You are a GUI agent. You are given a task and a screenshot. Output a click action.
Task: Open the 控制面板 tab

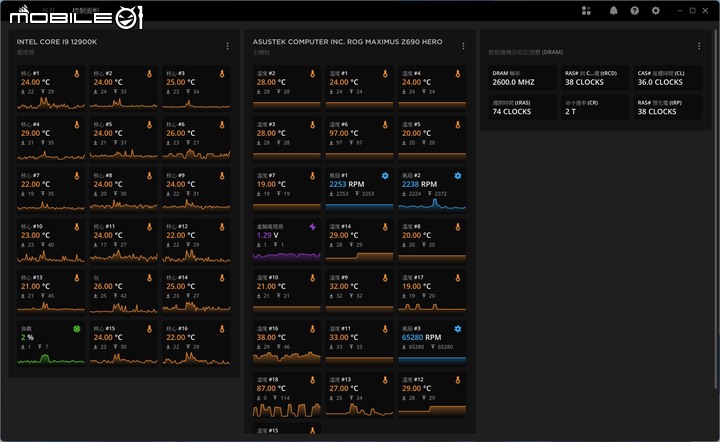[x=85, y=10]
